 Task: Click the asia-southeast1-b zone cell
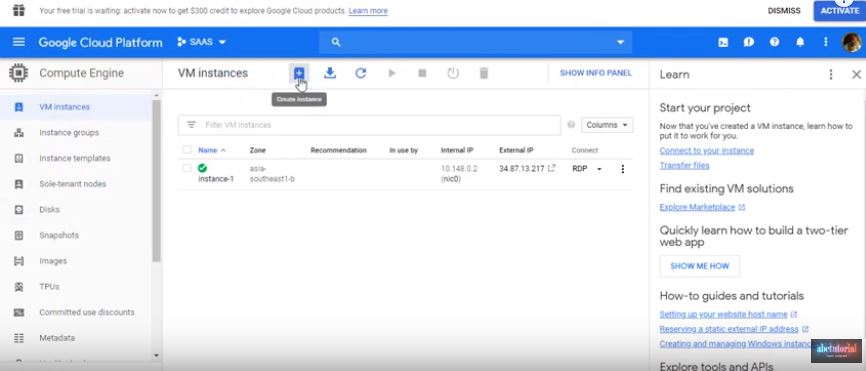pyautogui.click(x=272, y=173)
